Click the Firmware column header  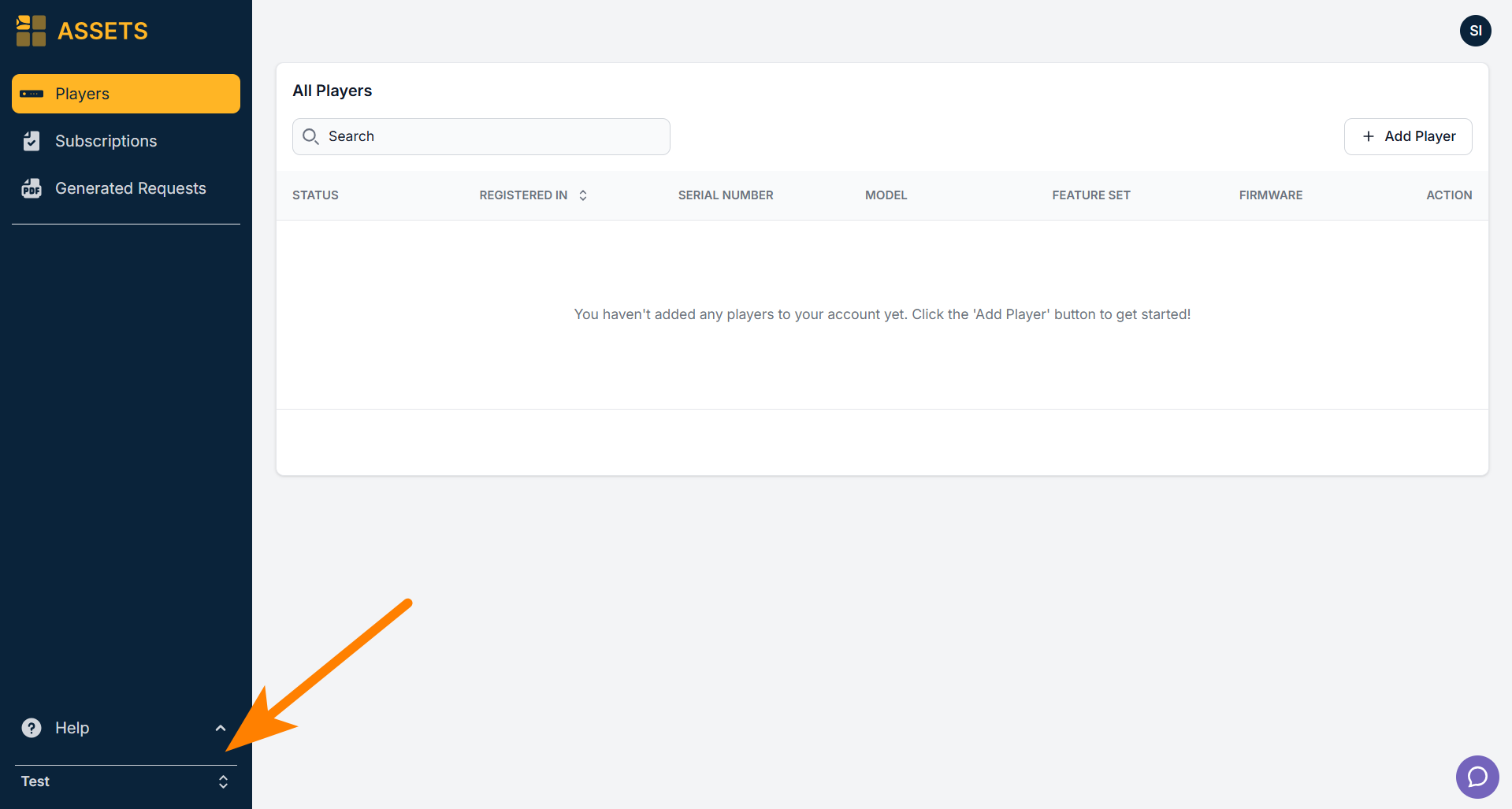tap(1271, 195)
